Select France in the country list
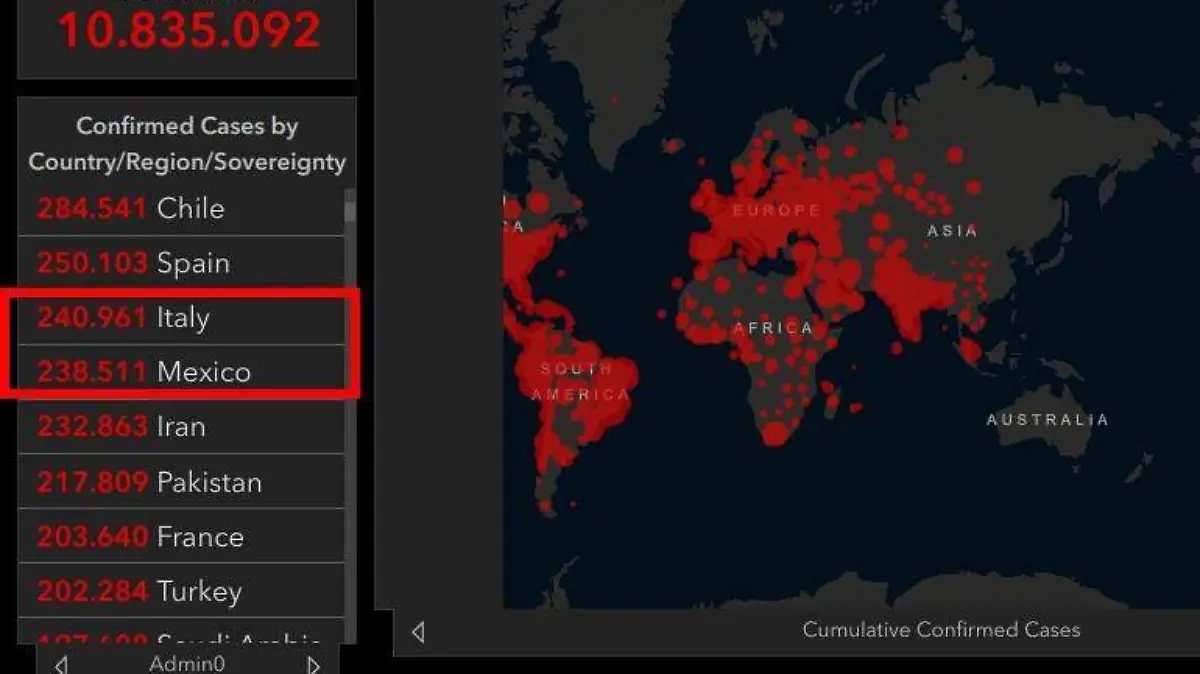 [181, 537]
